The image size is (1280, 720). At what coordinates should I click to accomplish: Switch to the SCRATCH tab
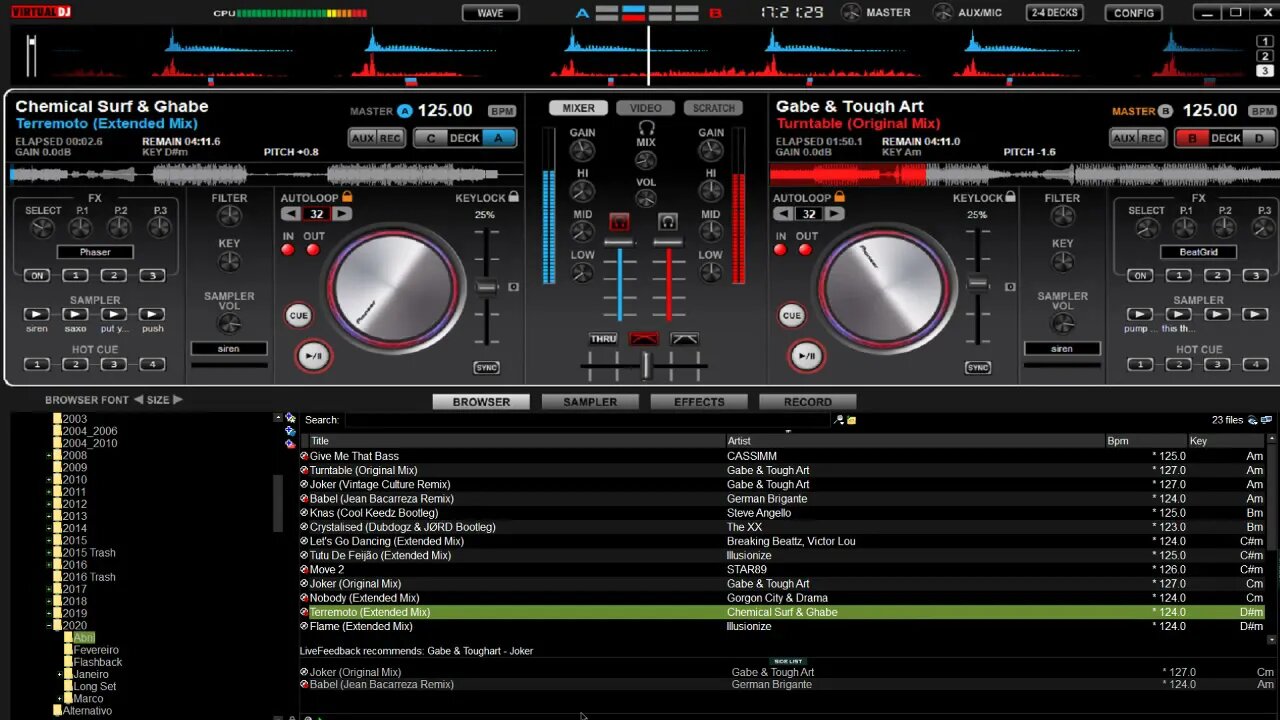(713, 108)
